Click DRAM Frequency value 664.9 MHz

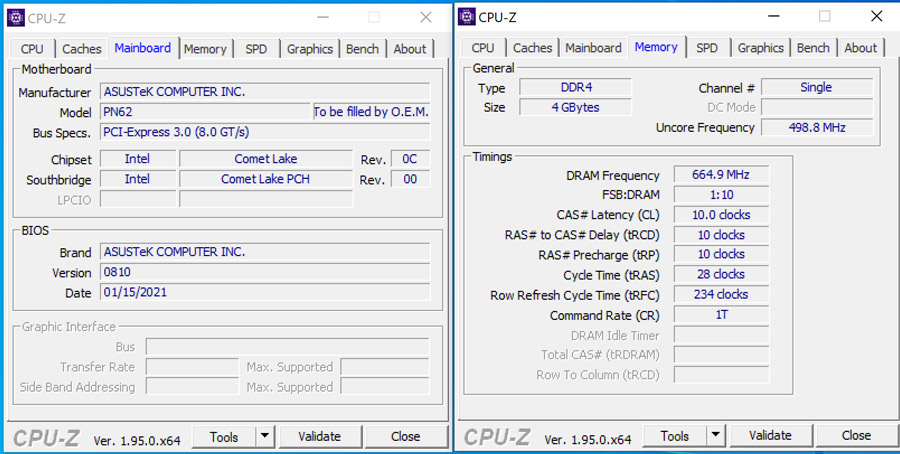coord(721,174)
